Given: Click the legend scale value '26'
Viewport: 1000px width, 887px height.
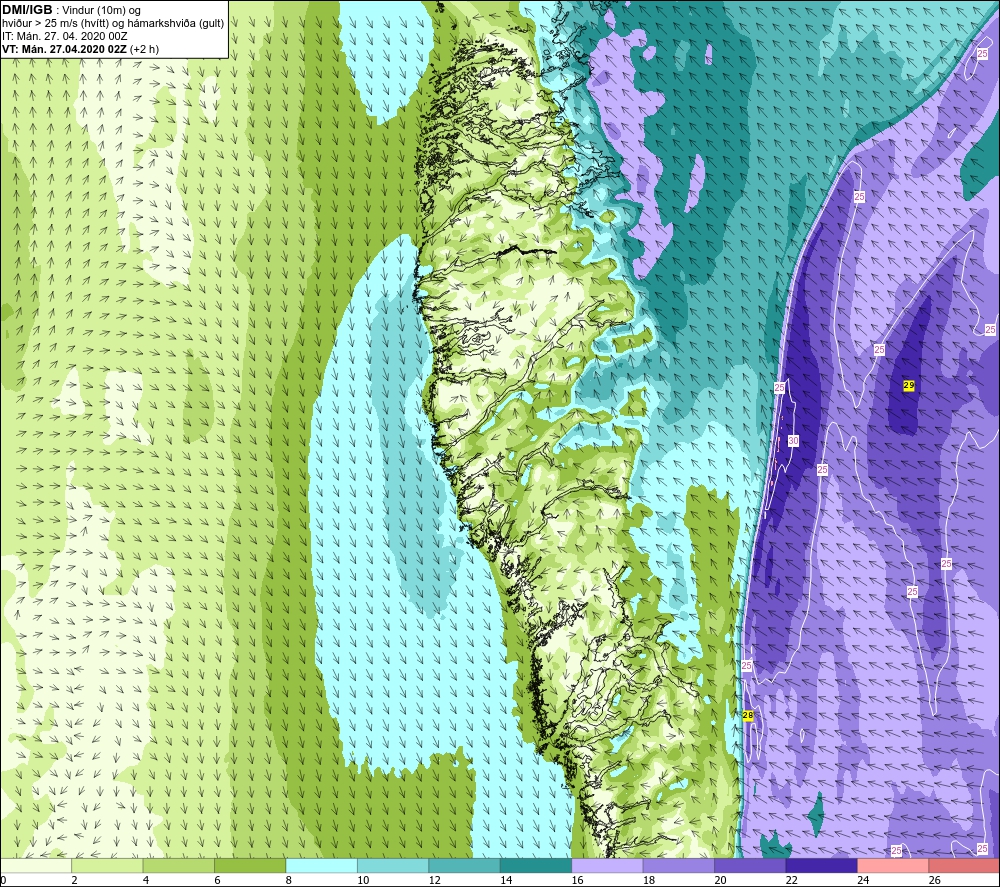Looking at the screenshot, I should tap(934, 880).
